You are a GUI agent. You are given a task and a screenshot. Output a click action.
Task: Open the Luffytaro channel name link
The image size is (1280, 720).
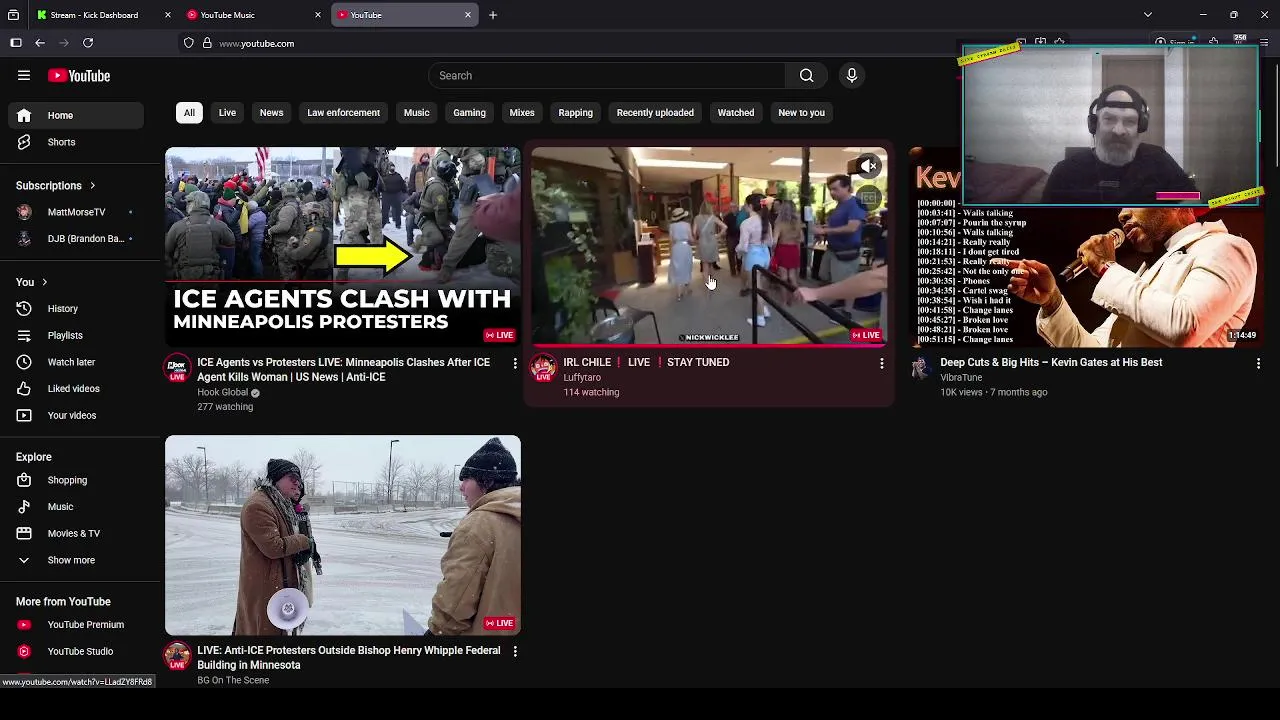[582, 378]
